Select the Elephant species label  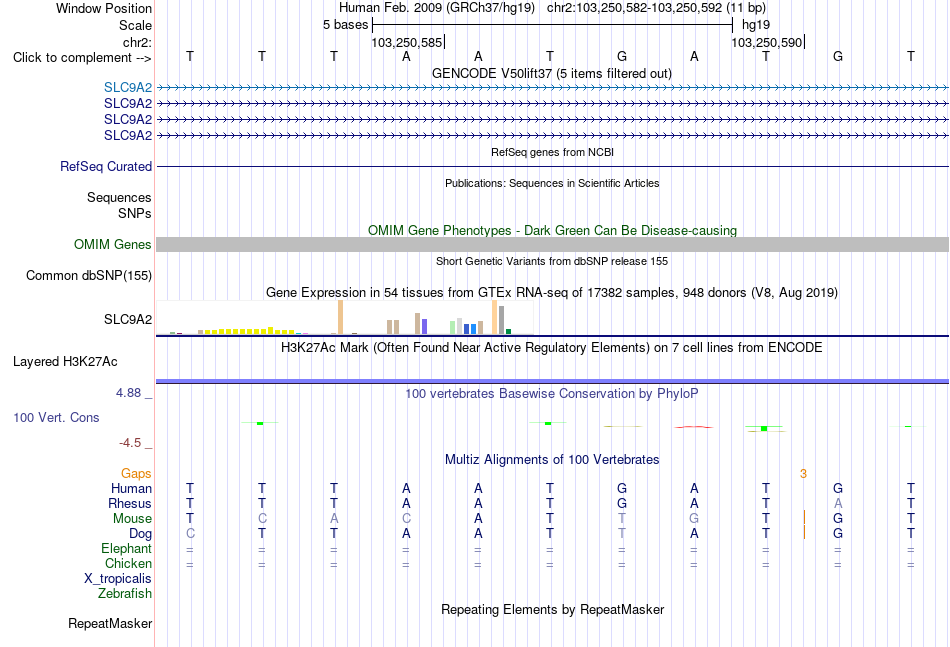click(x=127, y=548)
